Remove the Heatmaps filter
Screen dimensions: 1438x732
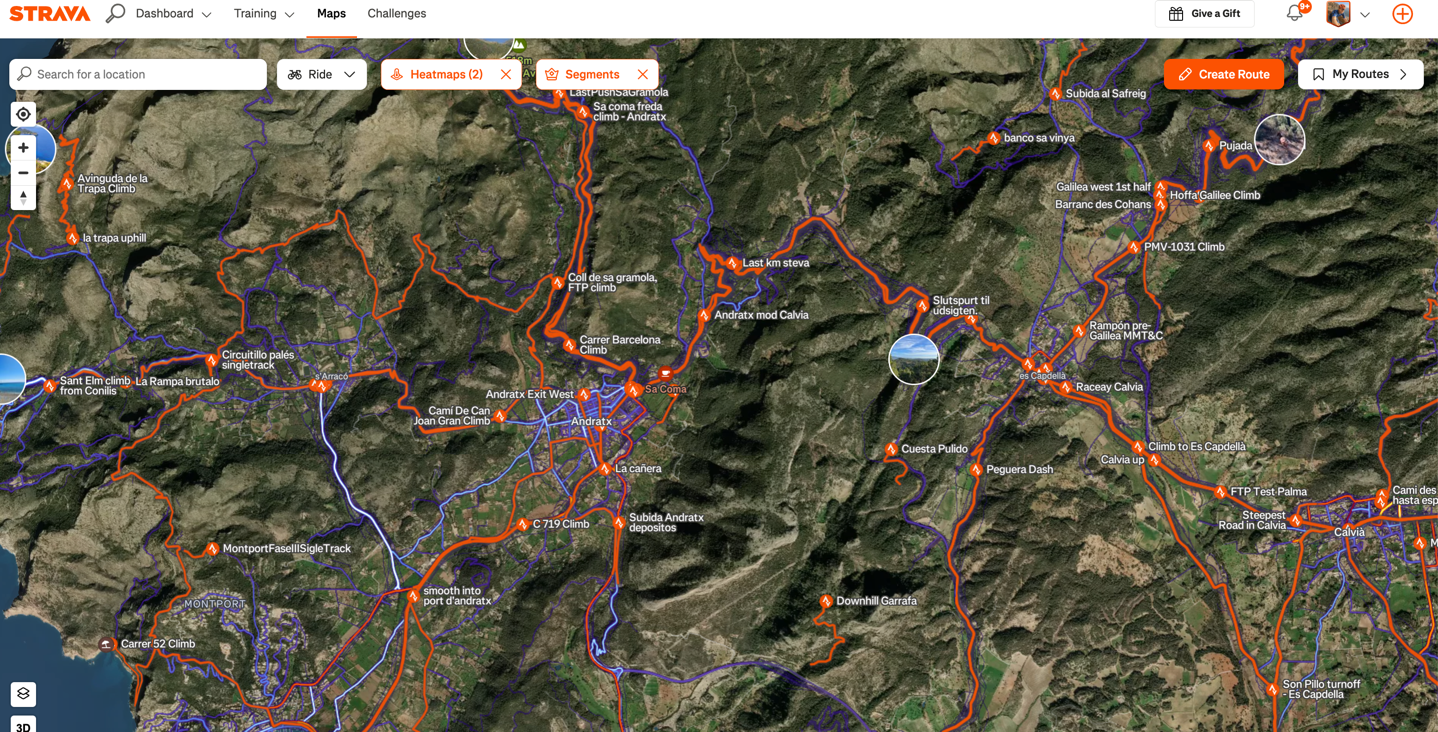pyautogui.click(x=506, y=75)
